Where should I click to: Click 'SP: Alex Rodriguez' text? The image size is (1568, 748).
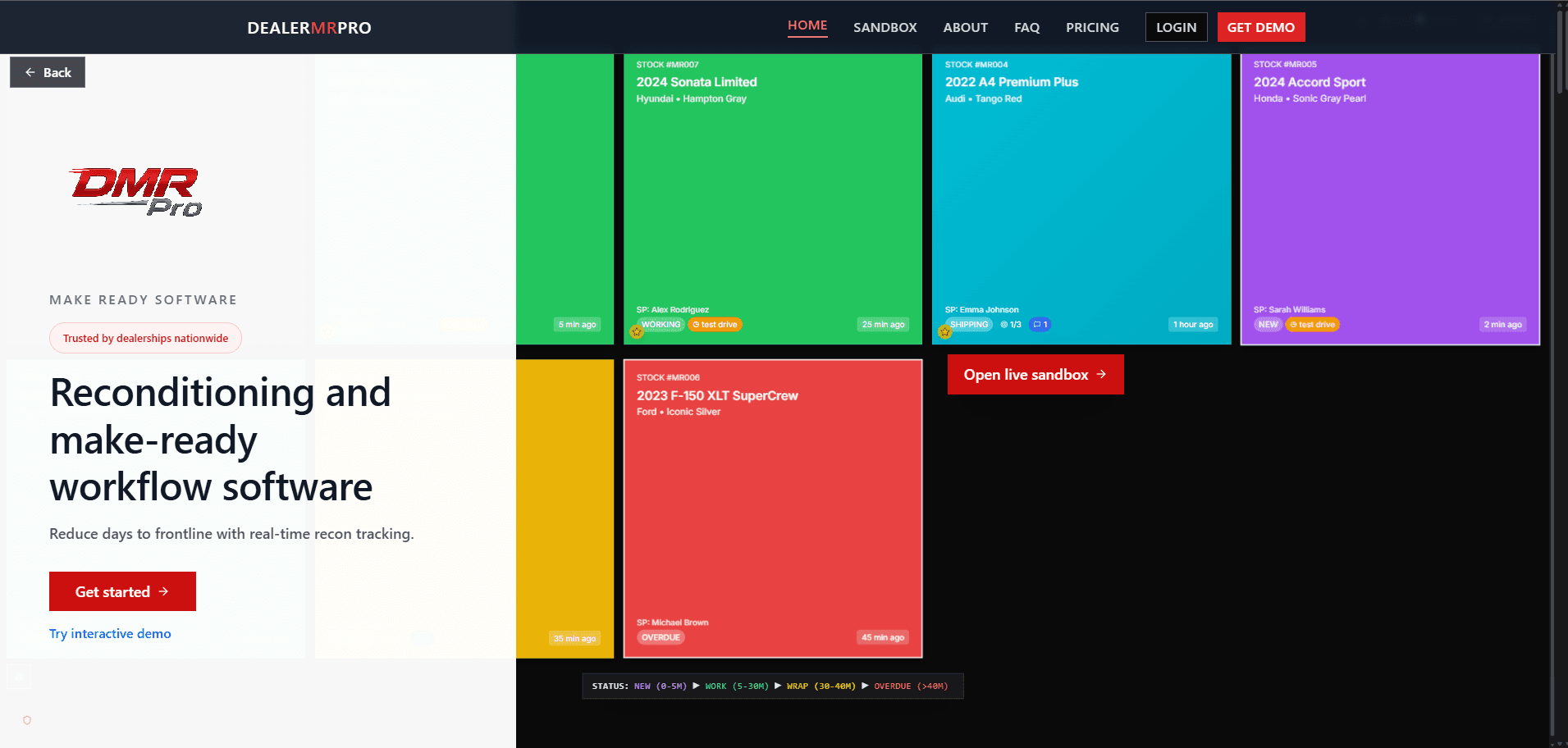[x=672, y=310]
